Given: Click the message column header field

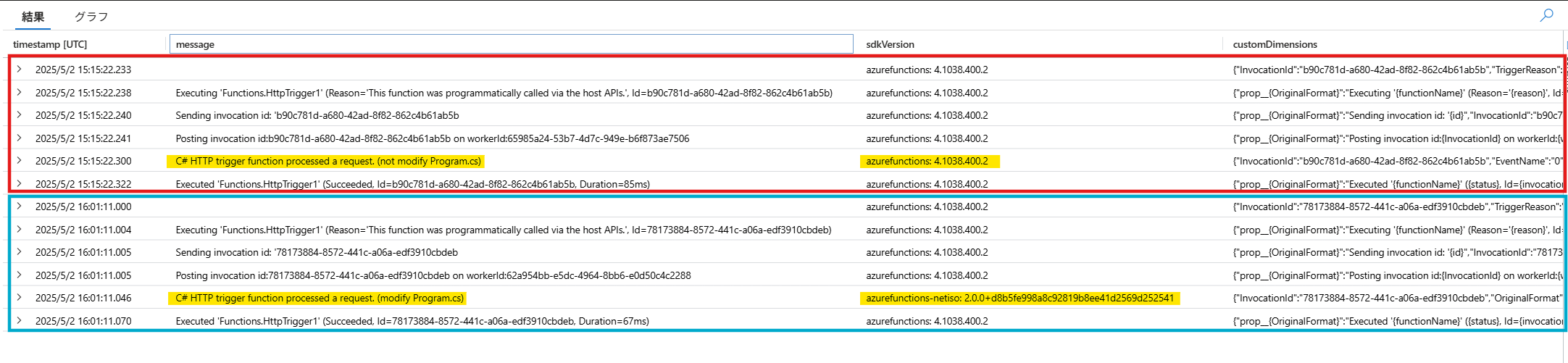Looking at the screenshot, I should [x=510, y=44].
